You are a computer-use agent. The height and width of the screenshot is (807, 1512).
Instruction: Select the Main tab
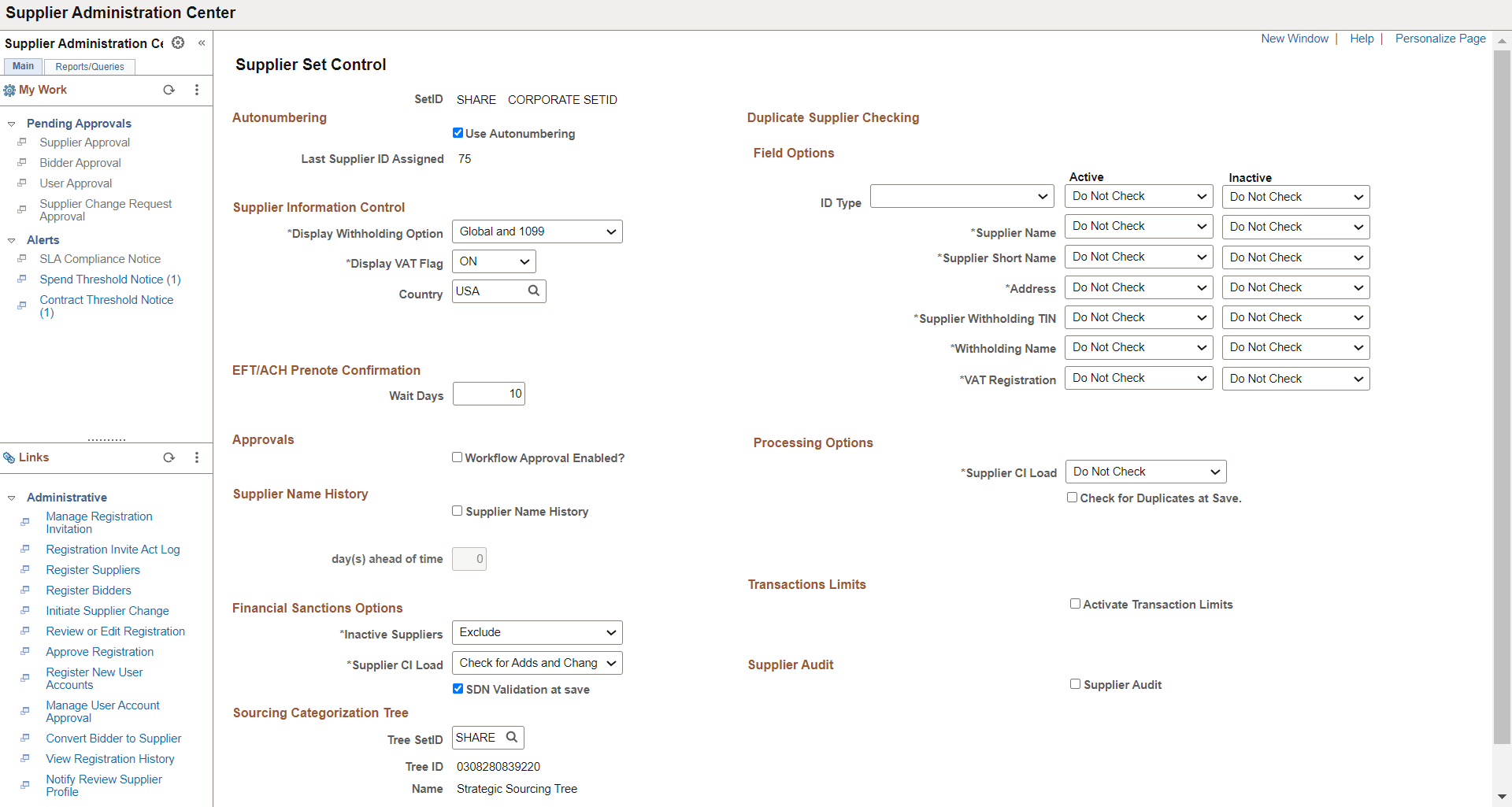tap(23, 66)
